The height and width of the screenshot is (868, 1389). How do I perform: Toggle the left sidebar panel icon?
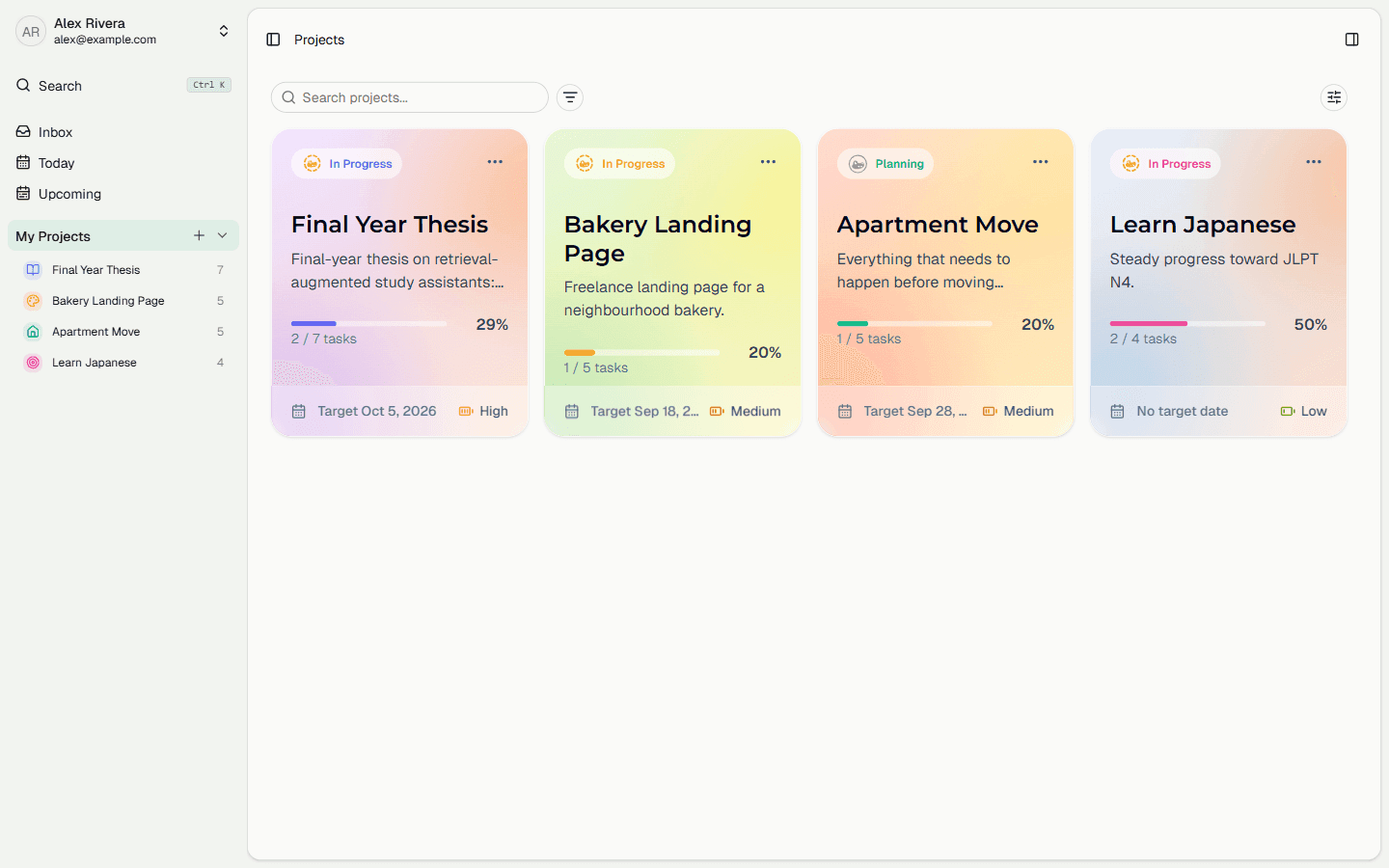[273, 40]
